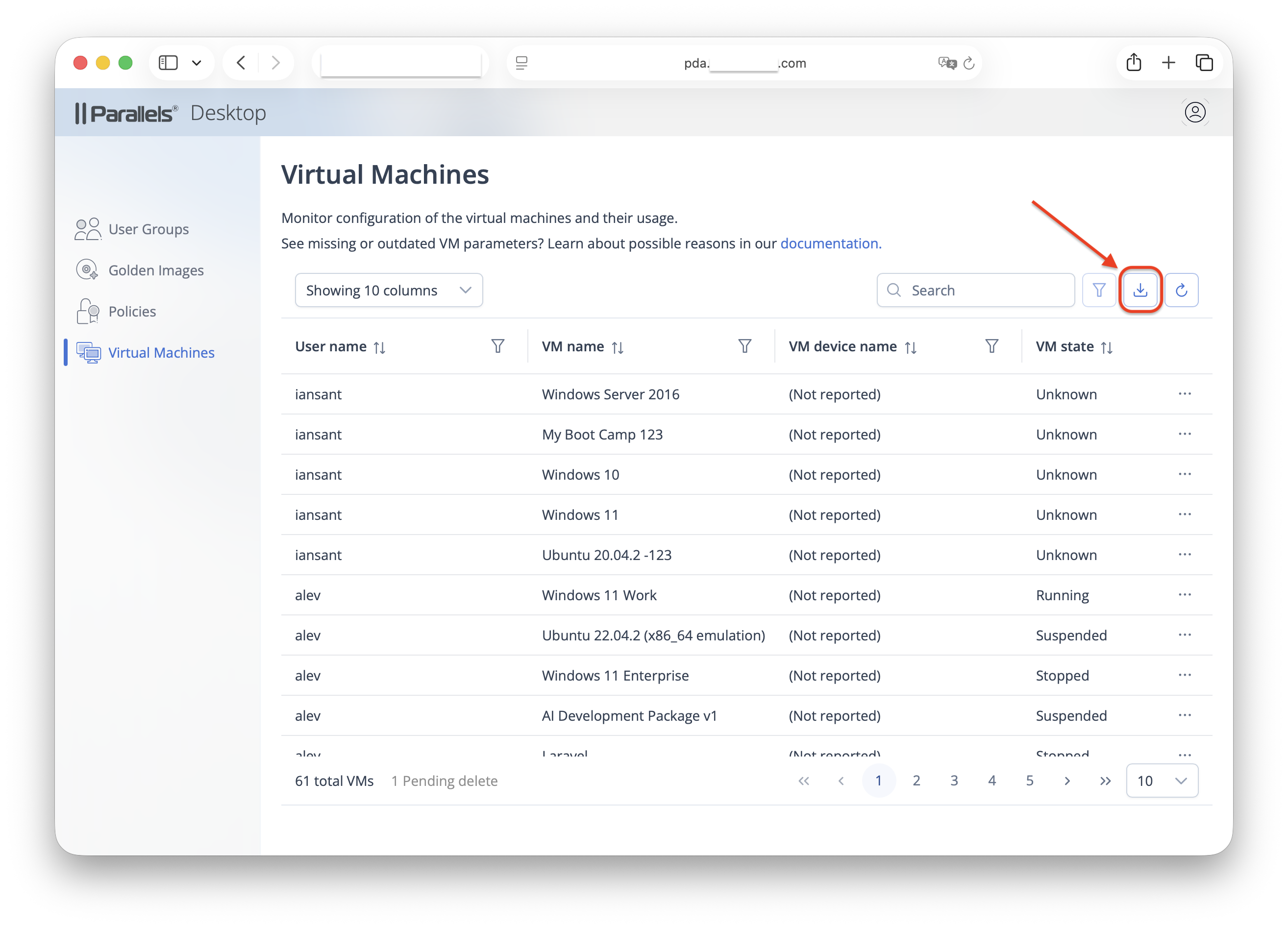This screenshot has width=1288, height=928.
Task: Expand the Showing 10 columns dropdown
Action: (389, 290)
